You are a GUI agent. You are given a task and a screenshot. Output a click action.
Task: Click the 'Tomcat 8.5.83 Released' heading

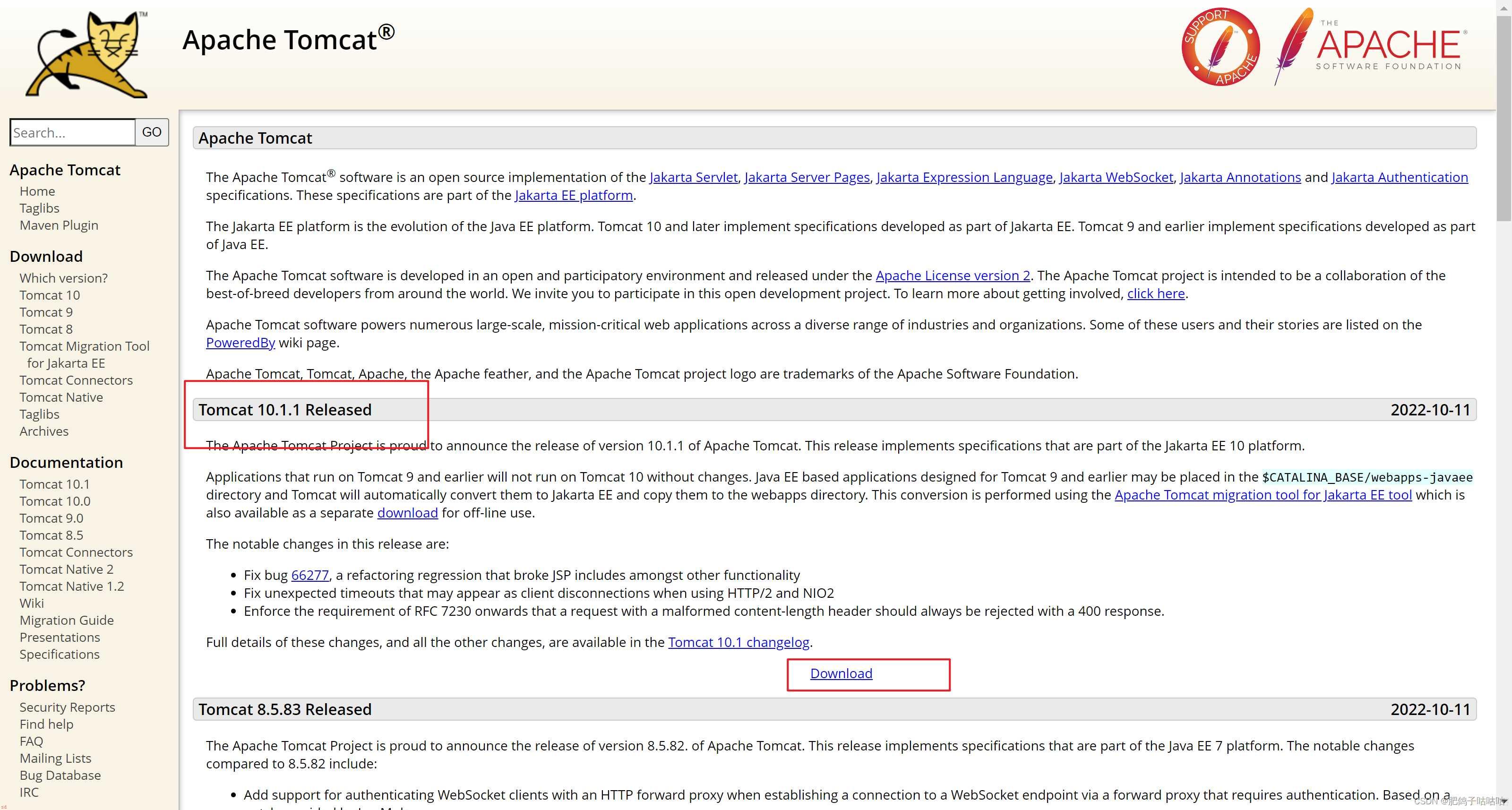point(284,710)
